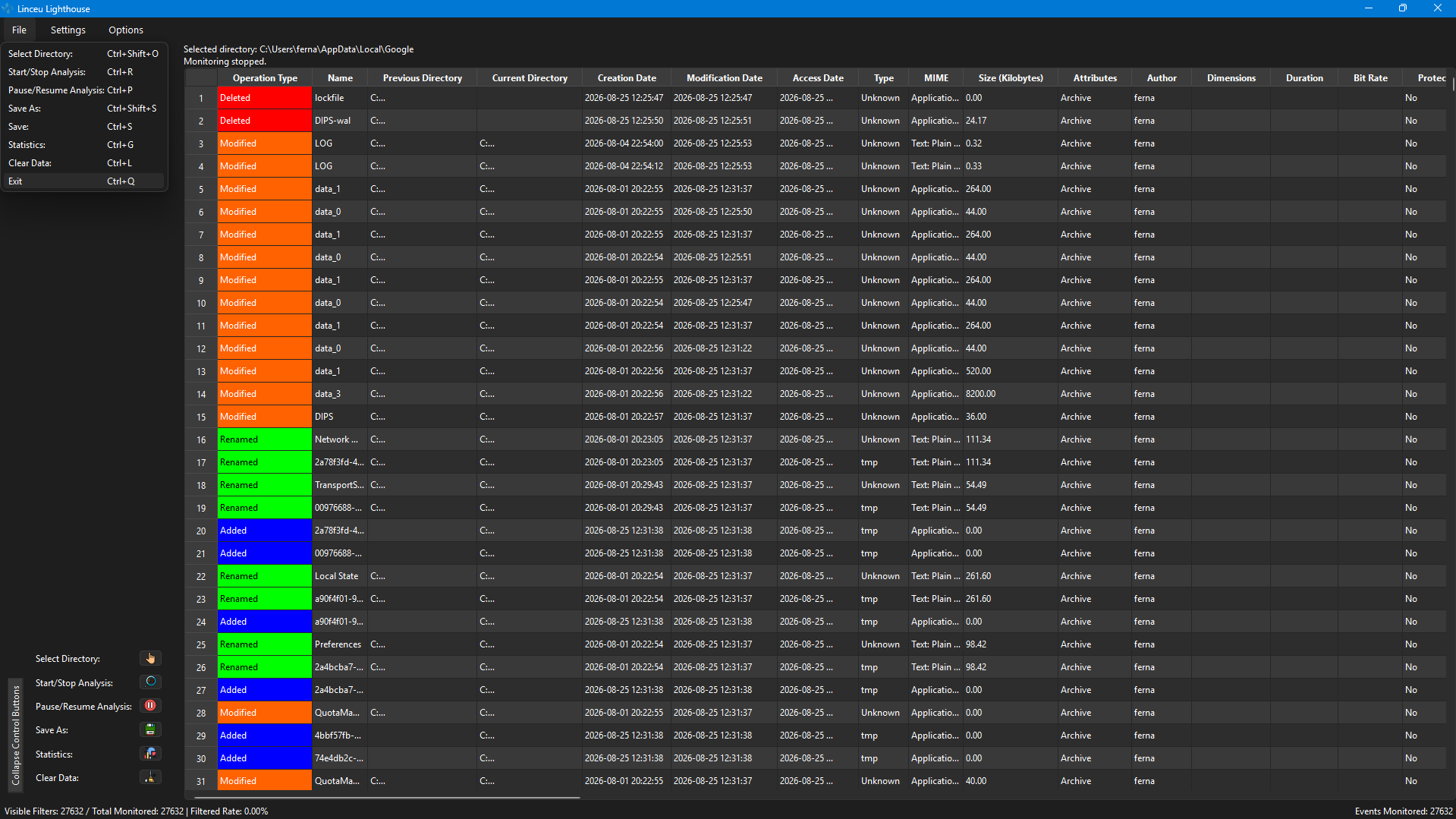This screenshot has width=1456, height=819.
Task: Click the Start/Stop Analysis circle icon
Action: point(150,682)
